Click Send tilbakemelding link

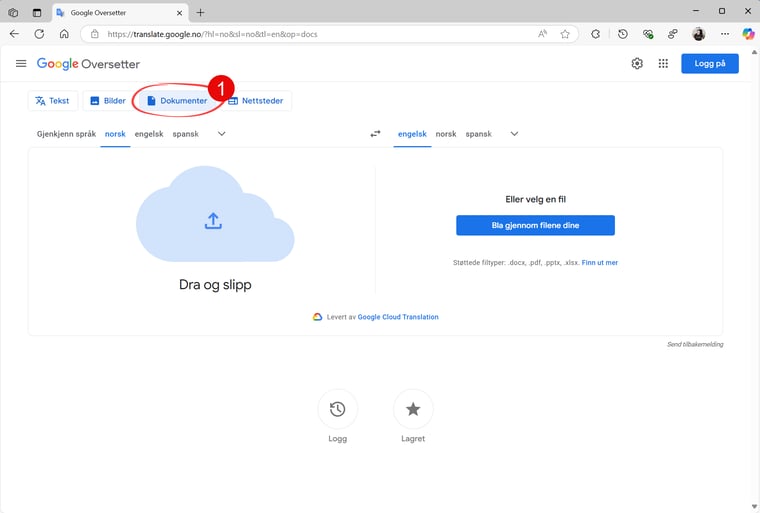coord(695,344)
